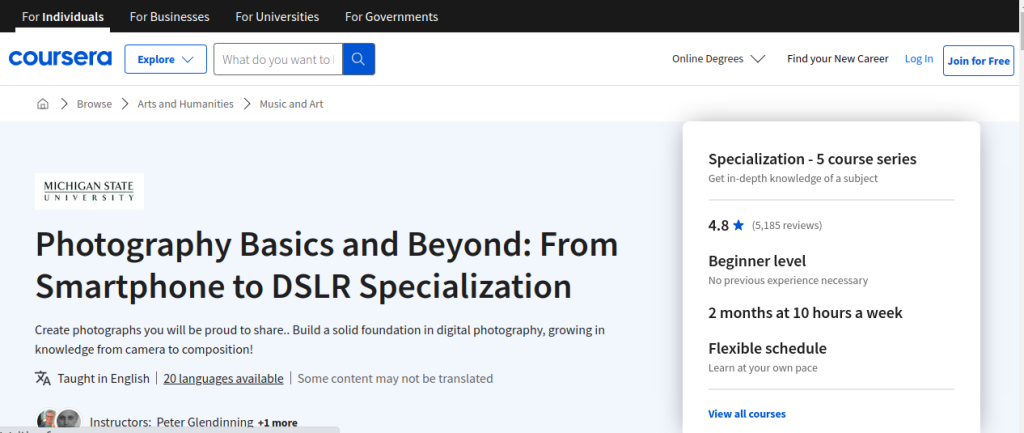Viewport: 1024px width, 433px height.
Task: Show the +1 more instructors
Action: pyautogui.click(x=278, y=423)
